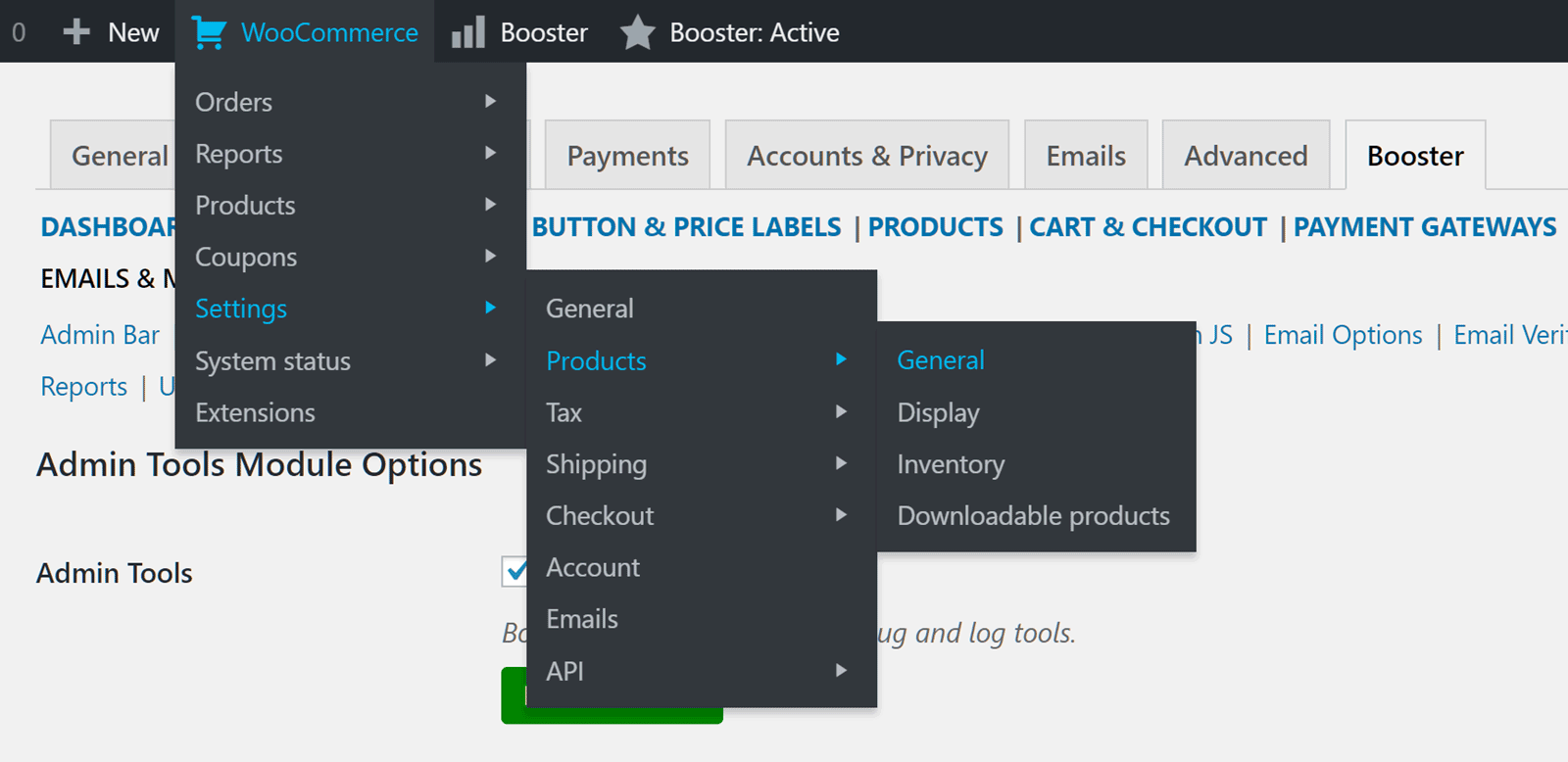Expand the Products arrow in Settings submenu
The image size is (1568, 762).
[x=841, y=359]
